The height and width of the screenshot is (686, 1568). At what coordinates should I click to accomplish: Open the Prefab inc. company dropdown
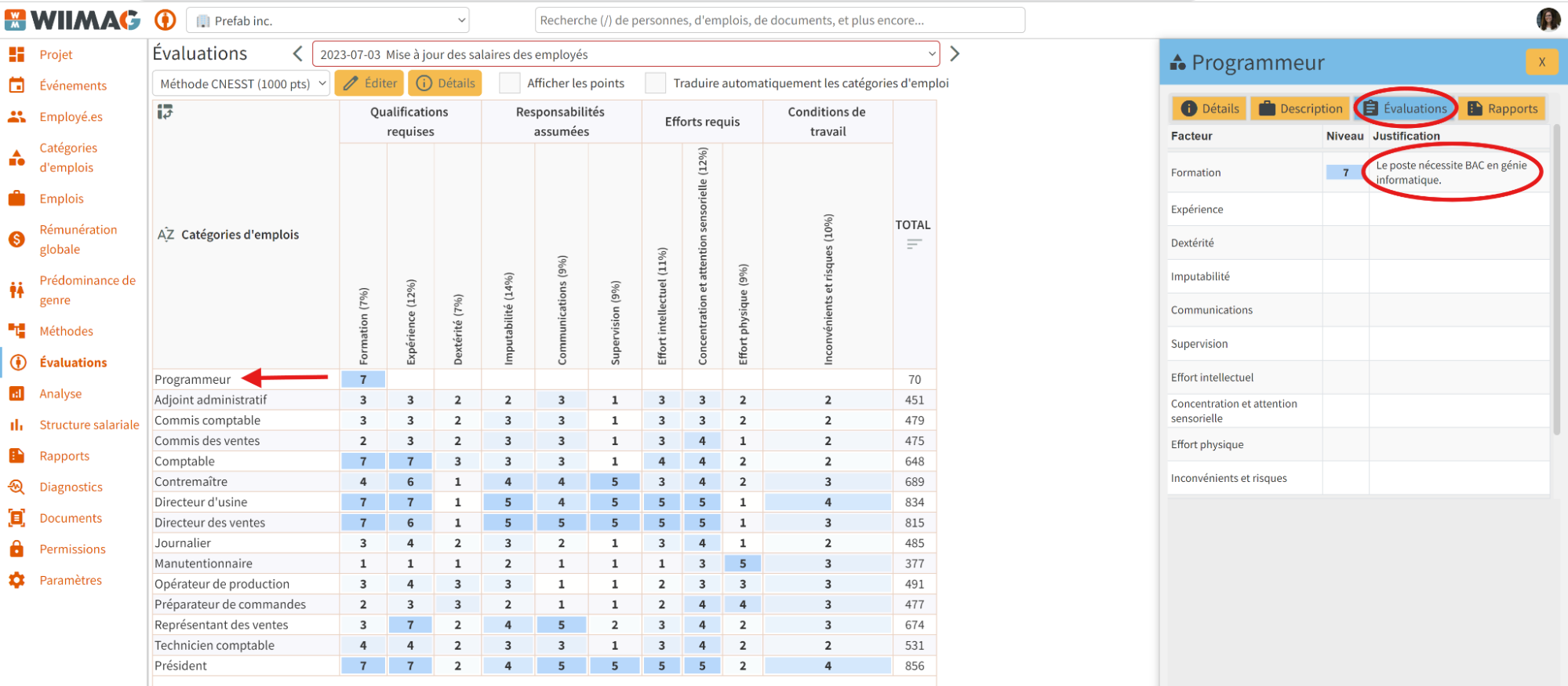(x=328, y=20)
